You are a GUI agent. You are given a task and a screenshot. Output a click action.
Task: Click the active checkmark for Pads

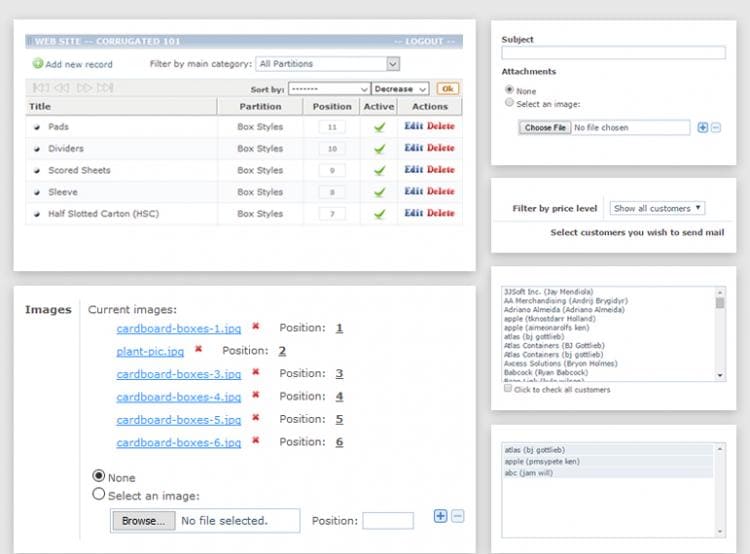pos(379,127)
